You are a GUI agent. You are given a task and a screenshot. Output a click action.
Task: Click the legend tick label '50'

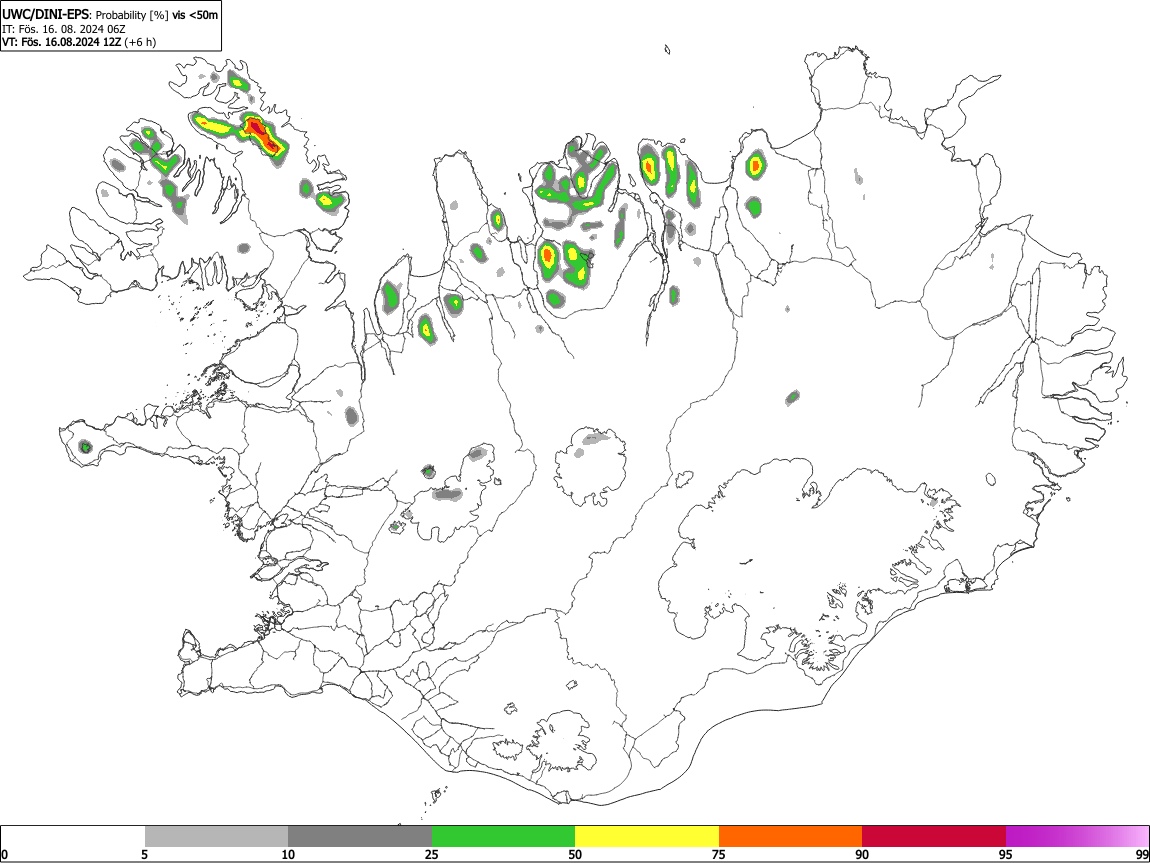point(575,854)
